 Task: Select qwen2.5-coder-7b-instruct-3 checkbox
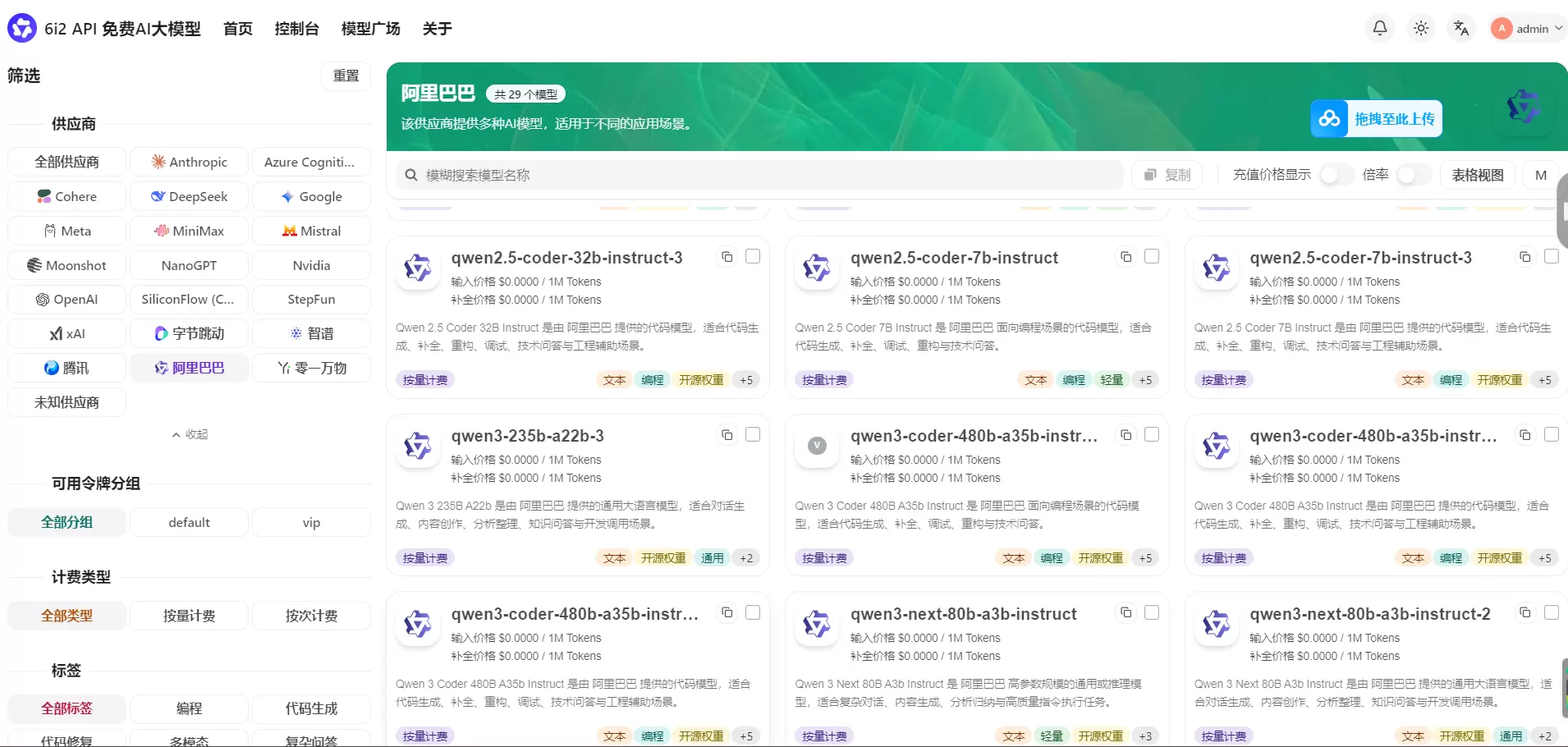tap(1552, 256)
